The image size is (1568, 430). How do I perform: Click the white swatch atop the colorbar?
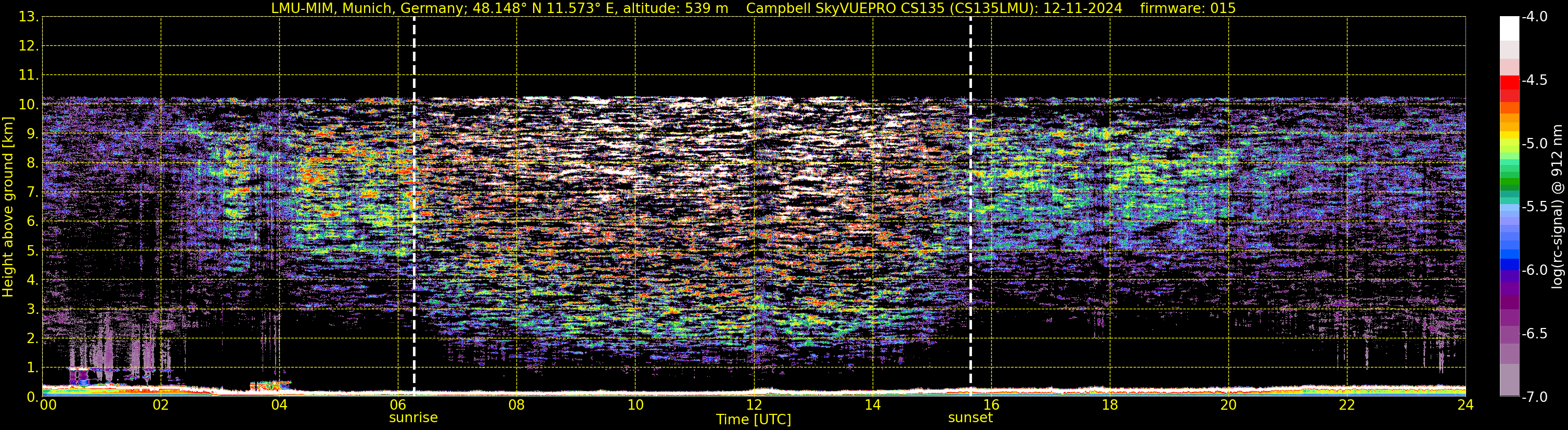(x=1510, y=28)
